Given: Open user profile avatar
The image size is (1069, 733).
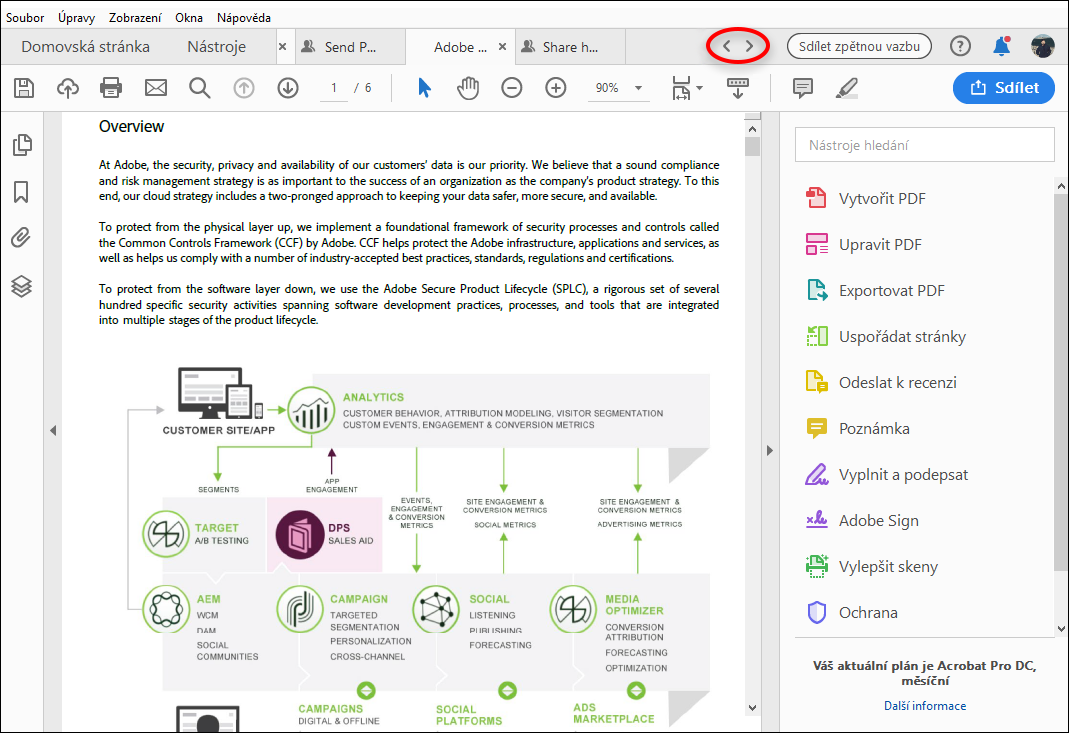Looking at the screenshot, I should tap(1042, 46).
